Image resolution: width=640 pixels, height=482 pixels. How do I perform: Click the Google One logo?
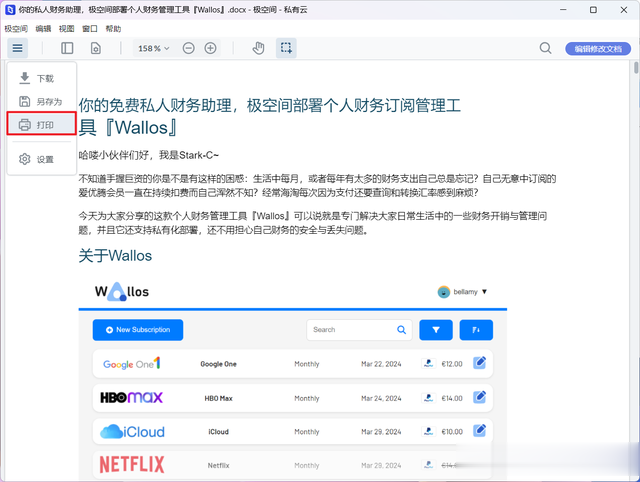(131, 363)
